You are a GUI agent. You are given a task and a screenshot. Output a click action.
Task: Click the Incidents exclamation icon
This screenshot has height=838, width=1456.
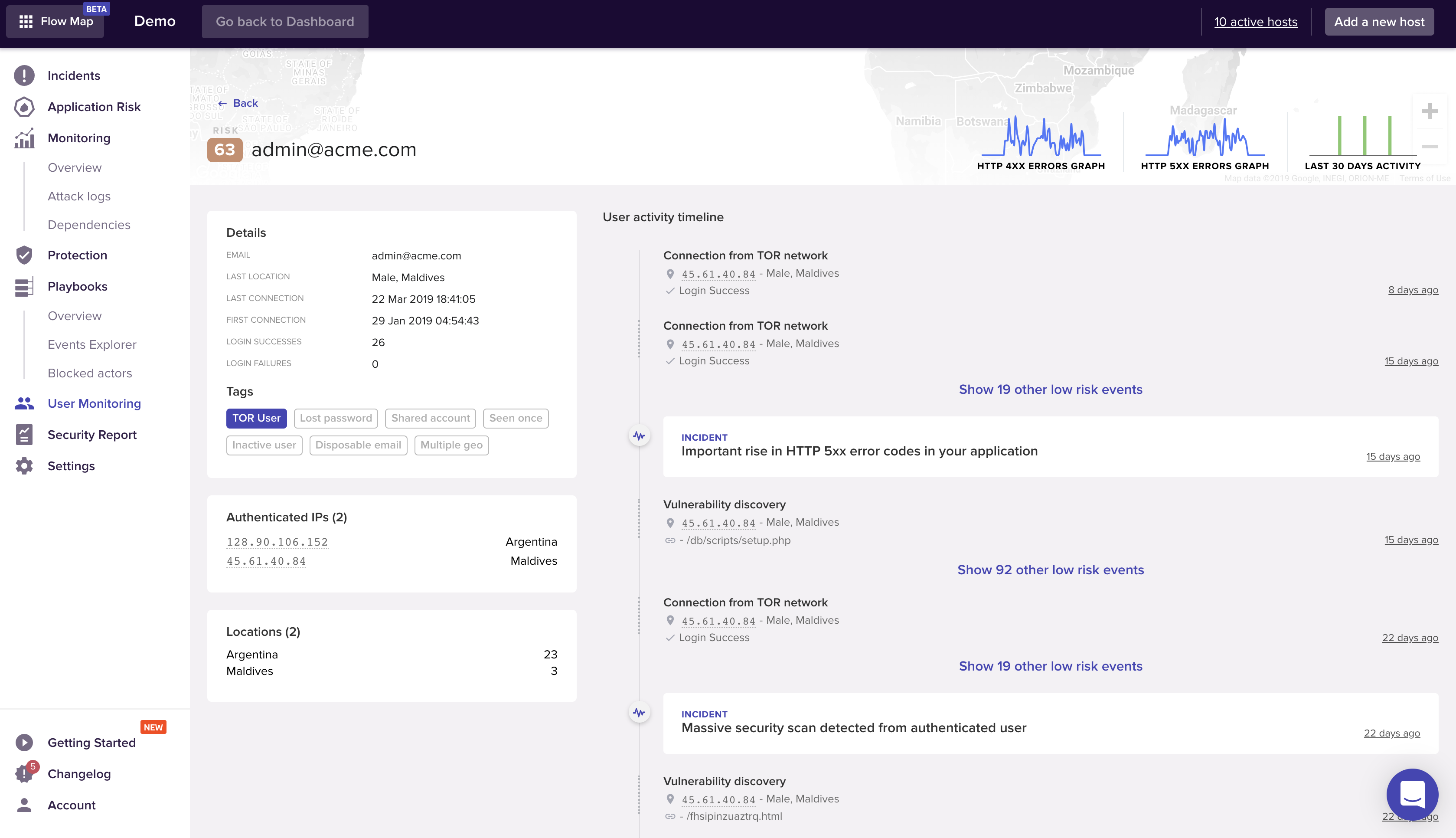[x=24, y=75]
